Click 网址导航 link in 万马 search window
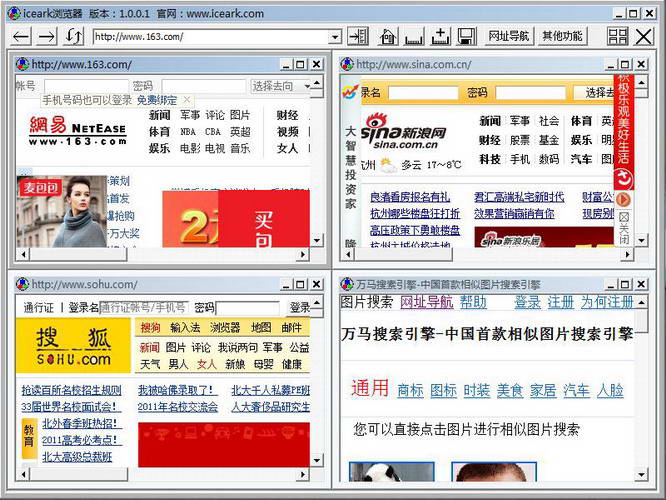 pyautogui.click(x=427, y=302)
